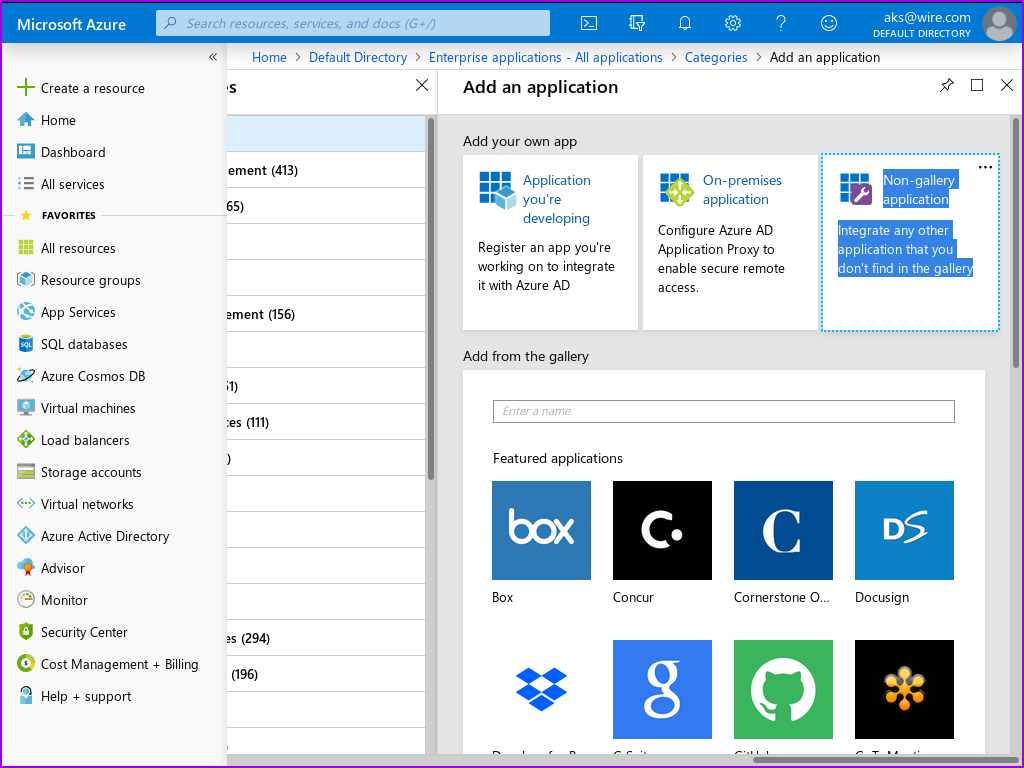Choose the GitHub gallery app tile

point(783,689)
